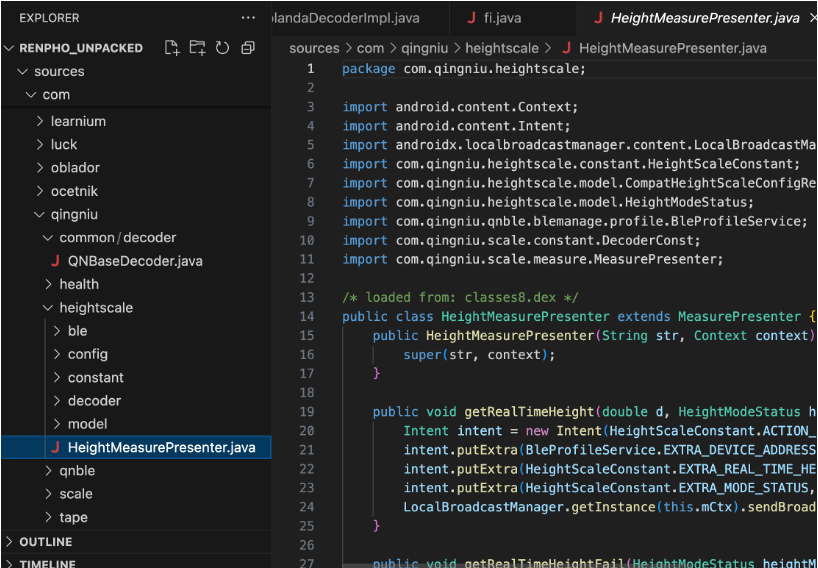Click the New File icon in Explorer
Image resolution: width=818 pixels, height=568 pixels.
pyautogui.click(x=172, y=48)
